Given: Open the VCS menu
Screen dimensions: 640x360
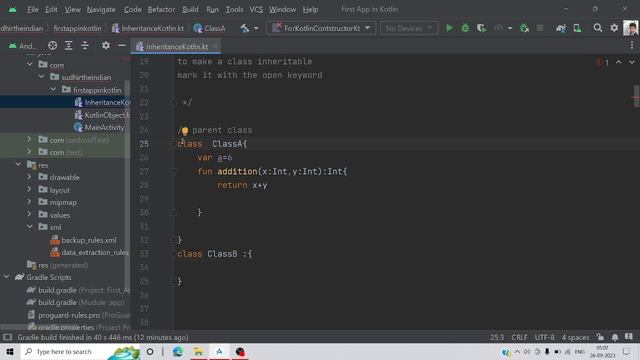Looking at the screenshot, I should 256,9.
